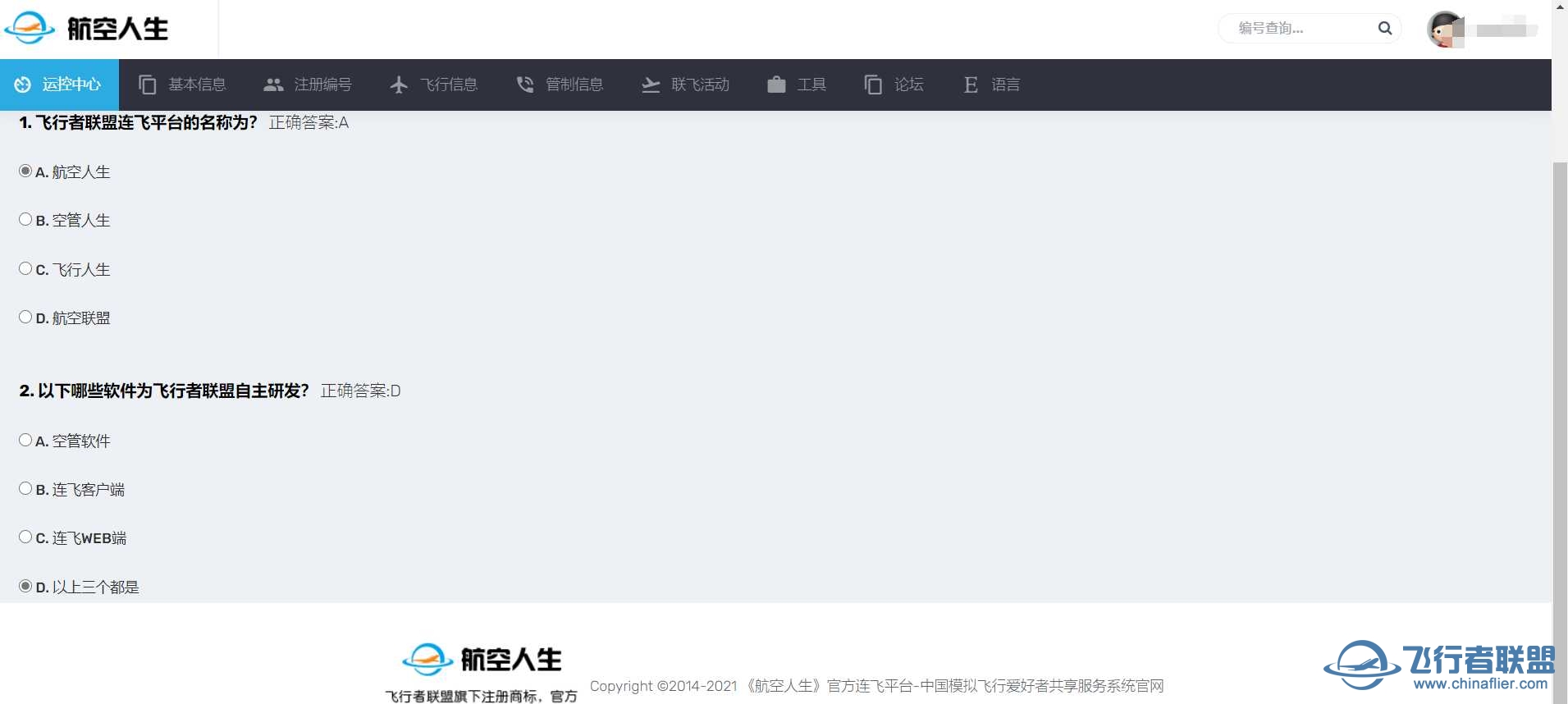This screenshot has width=1568, height=704.
Task: Open the 基本信息 menu
Action: tap(182, 85)
